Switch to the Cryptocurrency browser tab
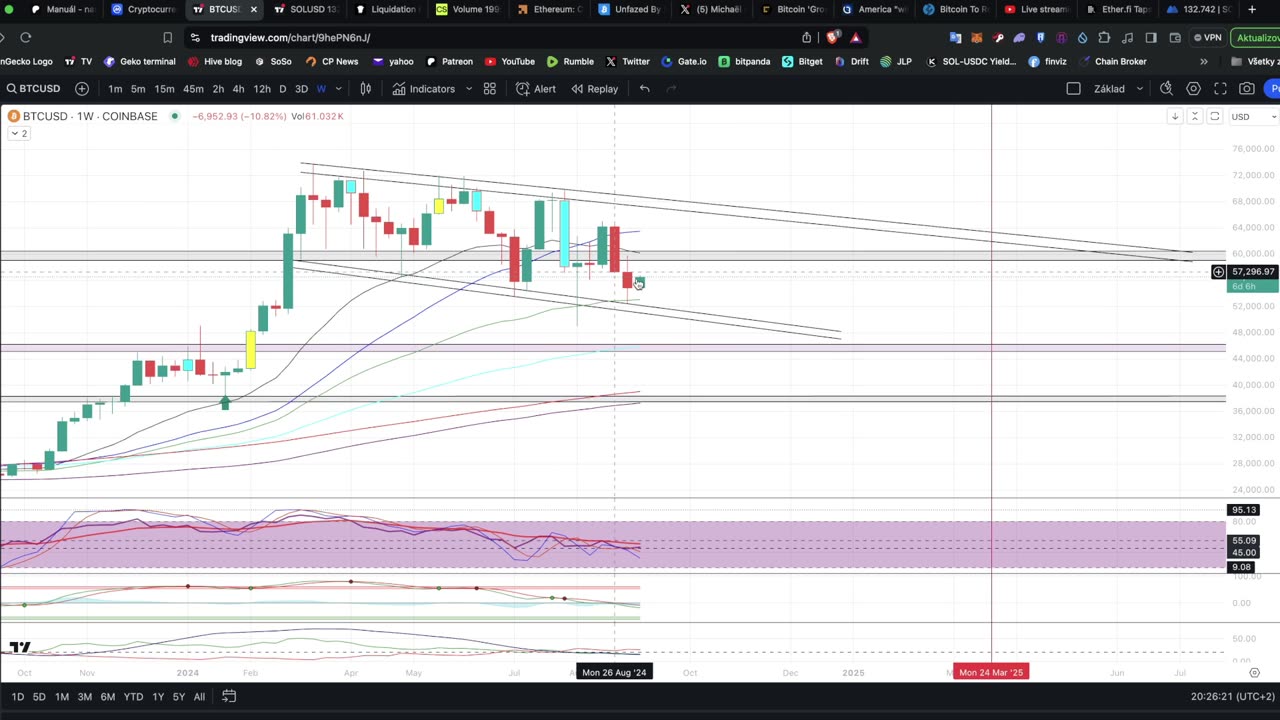The image size is (1280, 720). 145,9
